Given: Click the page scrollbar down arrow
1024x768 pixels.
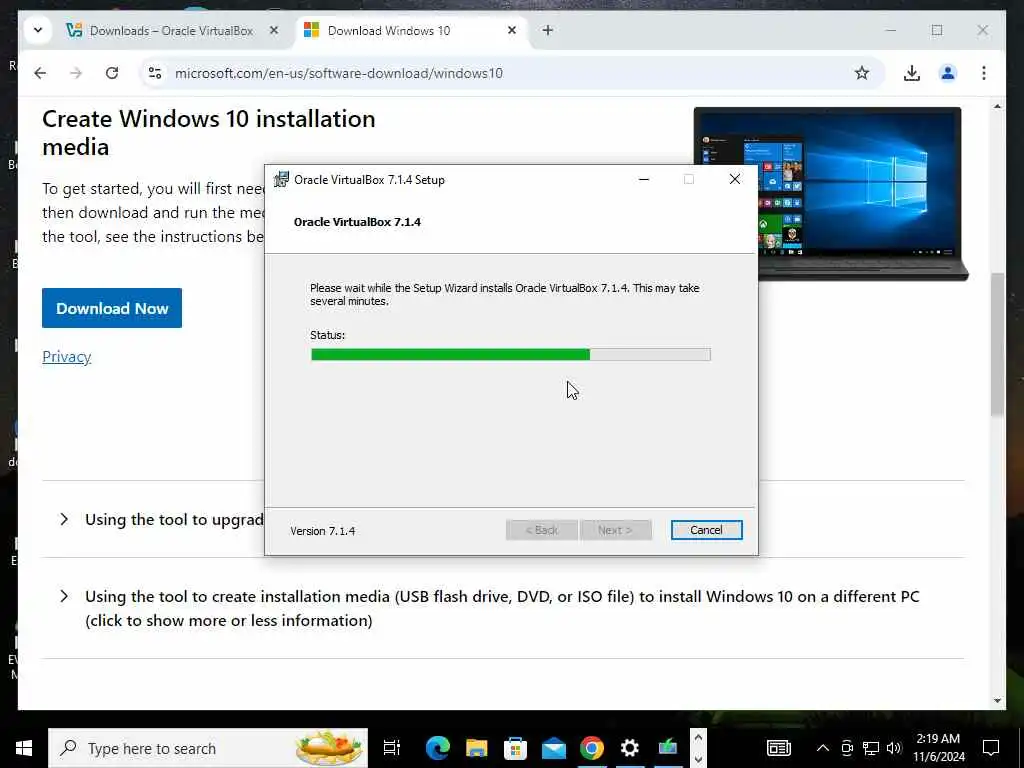Looking at the screenshot, I should [997, 701].
